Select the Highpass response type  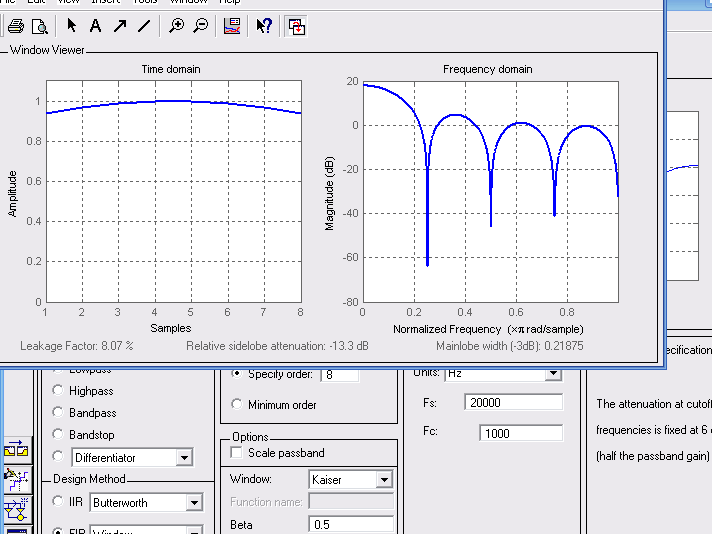click(58, 391)
